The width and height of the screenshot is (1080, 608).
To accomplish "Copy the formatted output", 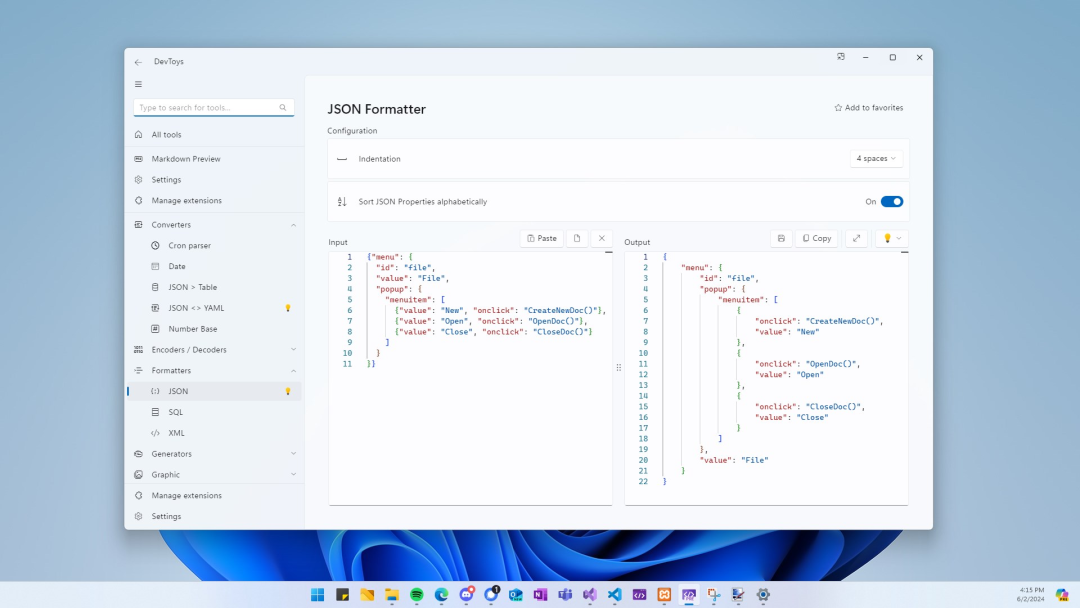I will point(817,238).
